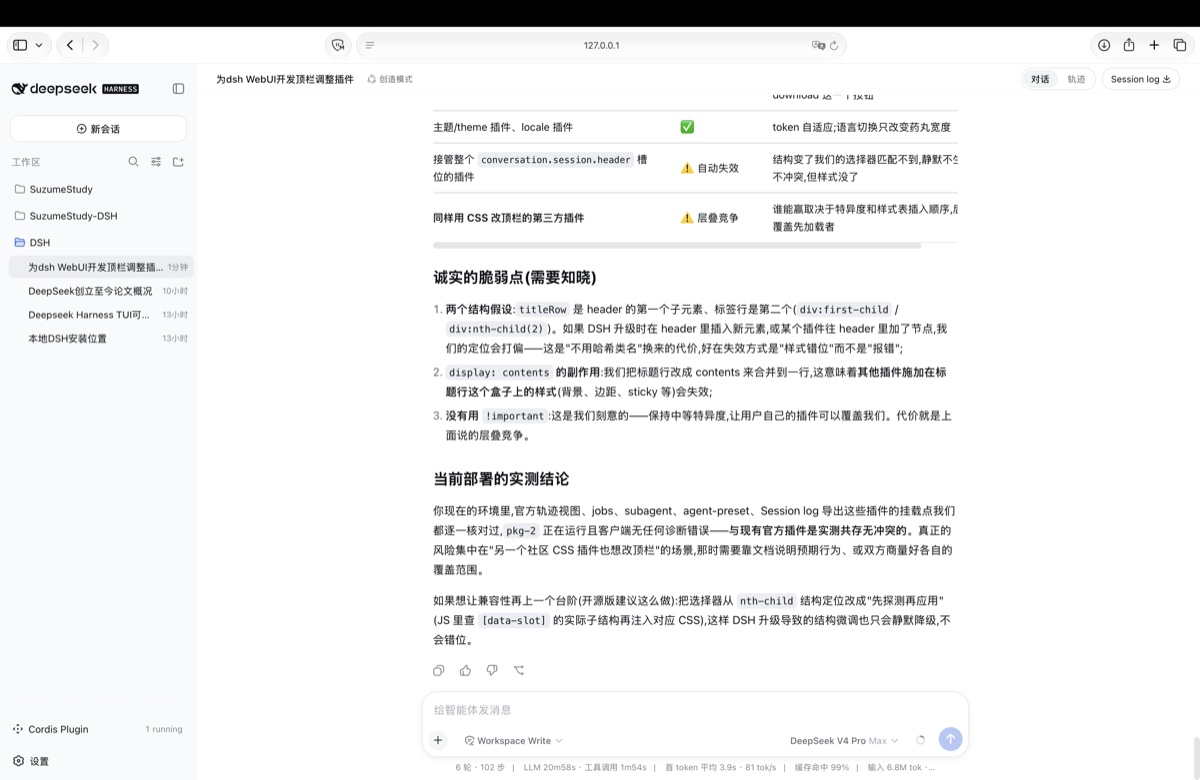The height and width of the screenshot is (780, 1200).
Task: Download the Session log
Action: coord(1140,79)
